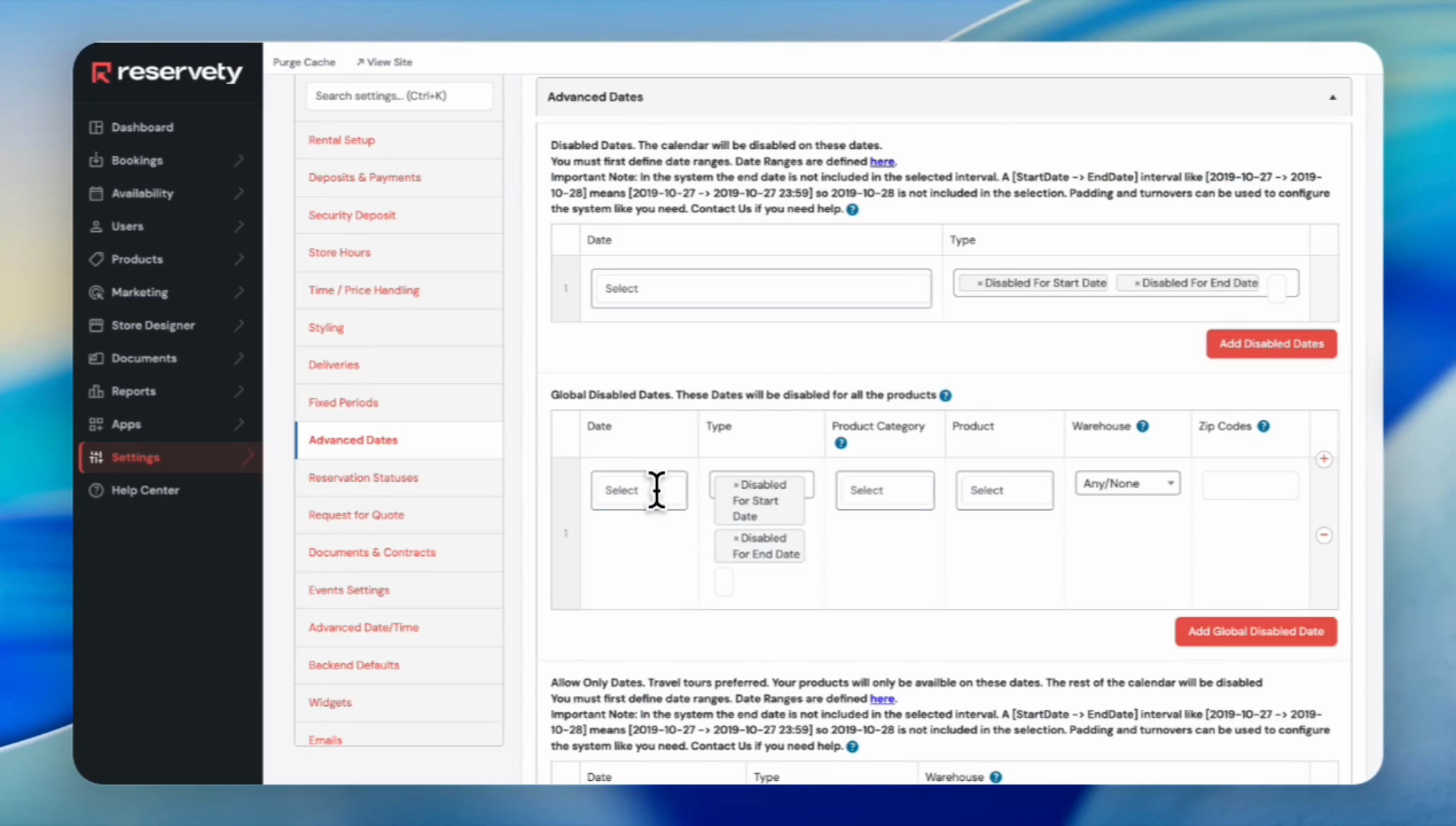Expand the Availability sidebar submenu
Viewport: 1456px width, 826px height.
(239, 193)
